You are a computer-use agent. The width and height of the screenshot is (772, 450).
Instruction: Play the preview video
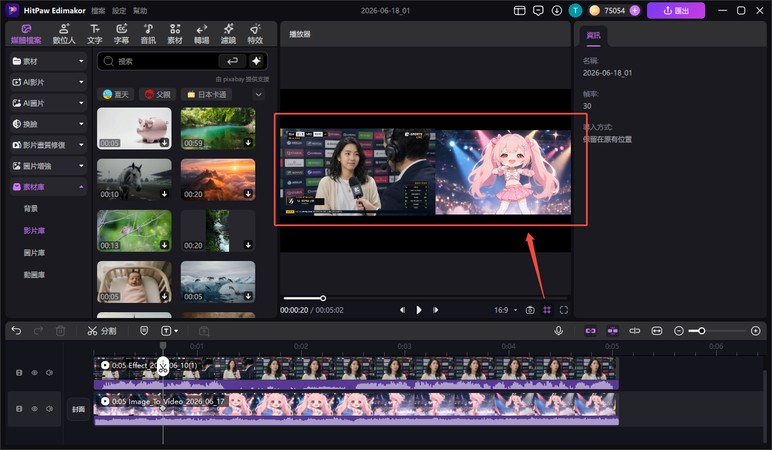pyautogui.click(x=419, y=310)
